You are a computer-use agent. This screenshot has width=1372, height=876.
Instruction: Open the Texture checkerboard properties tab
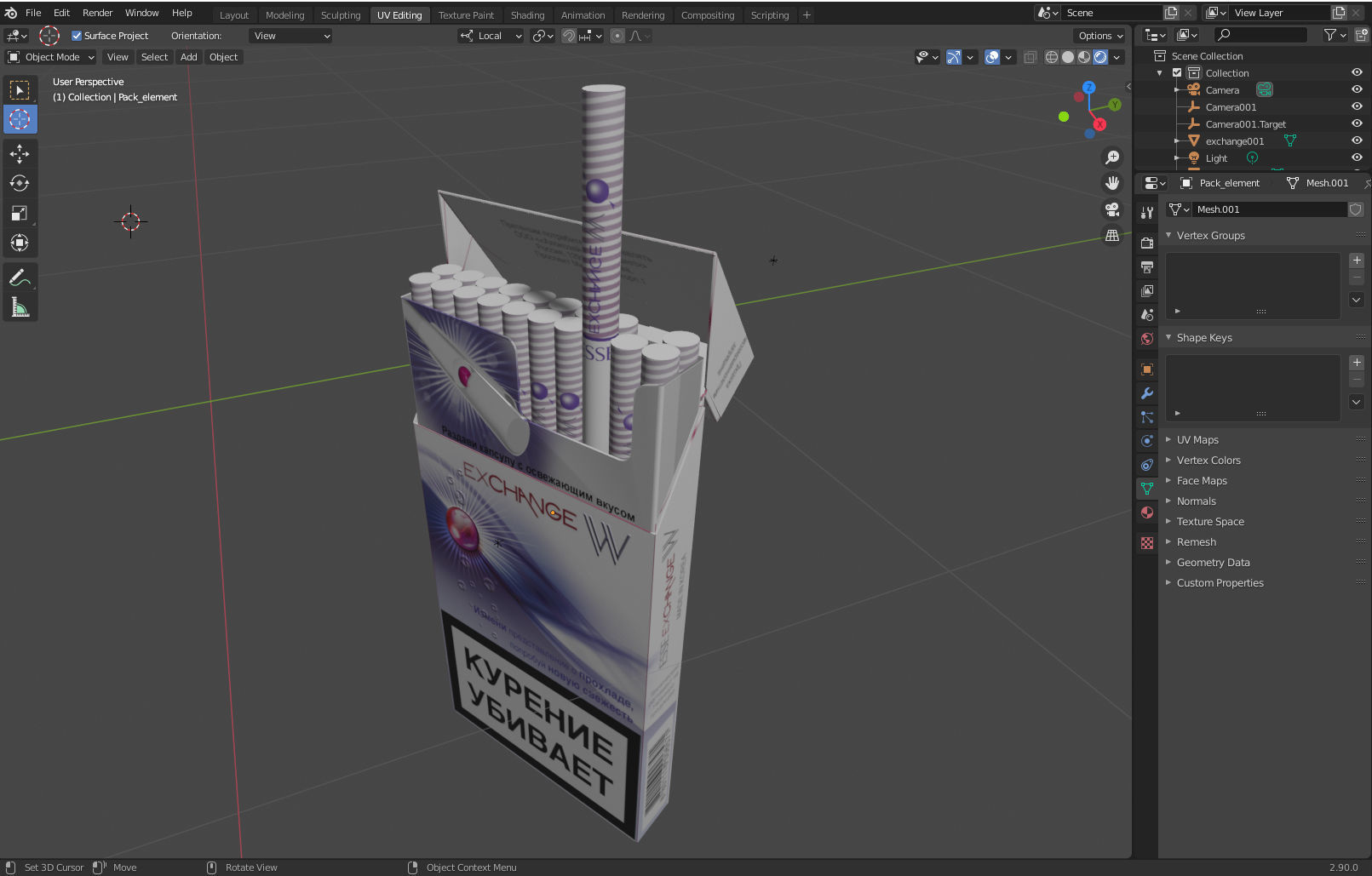tap(1147, 543)
